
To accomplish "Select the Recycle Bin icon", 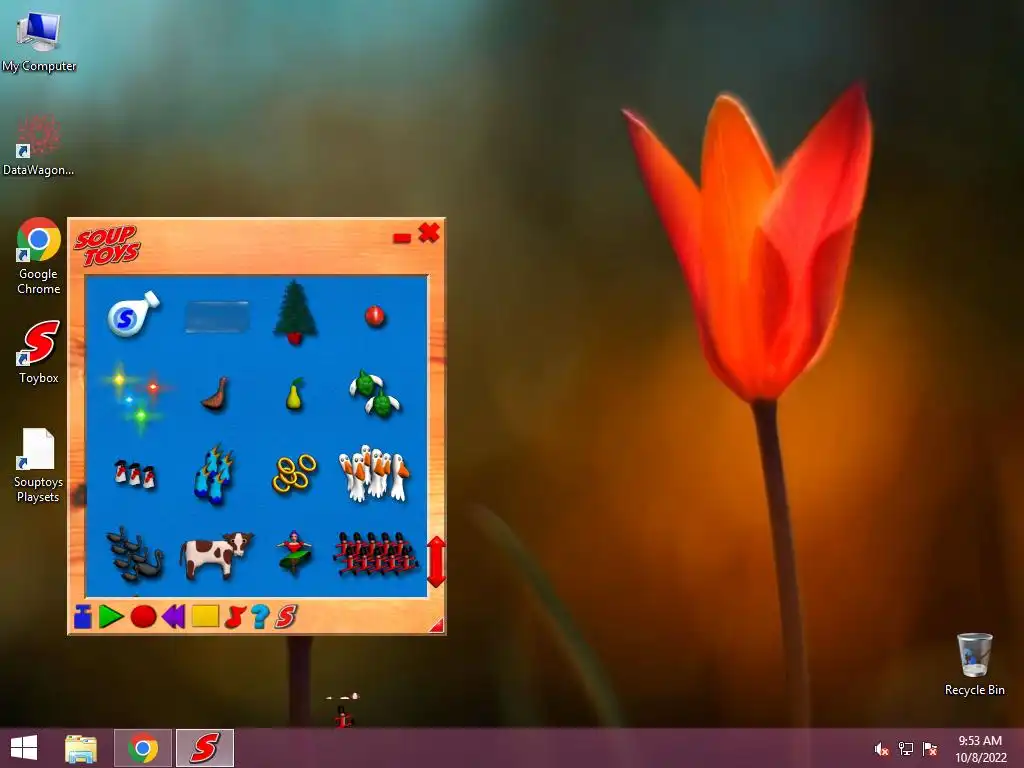I will click(x=974, y=664).
